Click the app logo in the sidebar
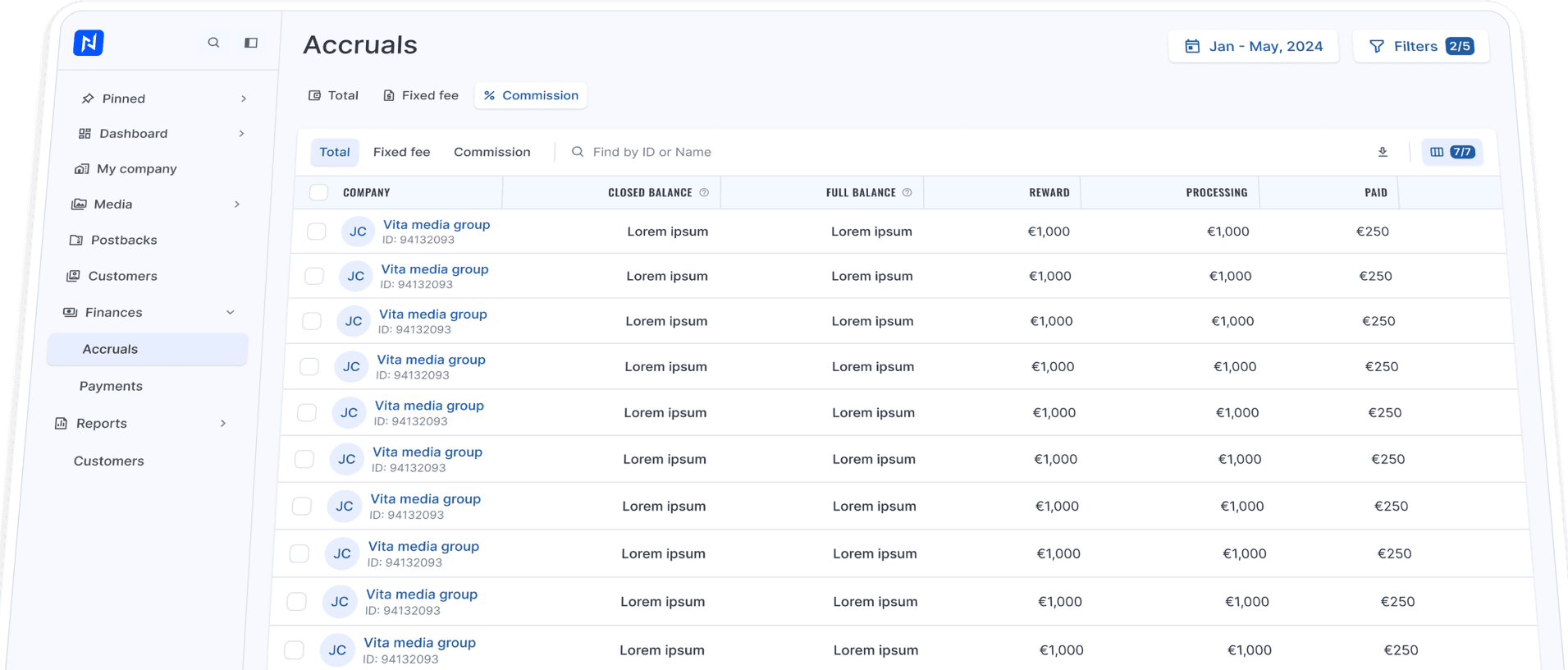Viewport: 1568px width, 670px height. point(89,43)
